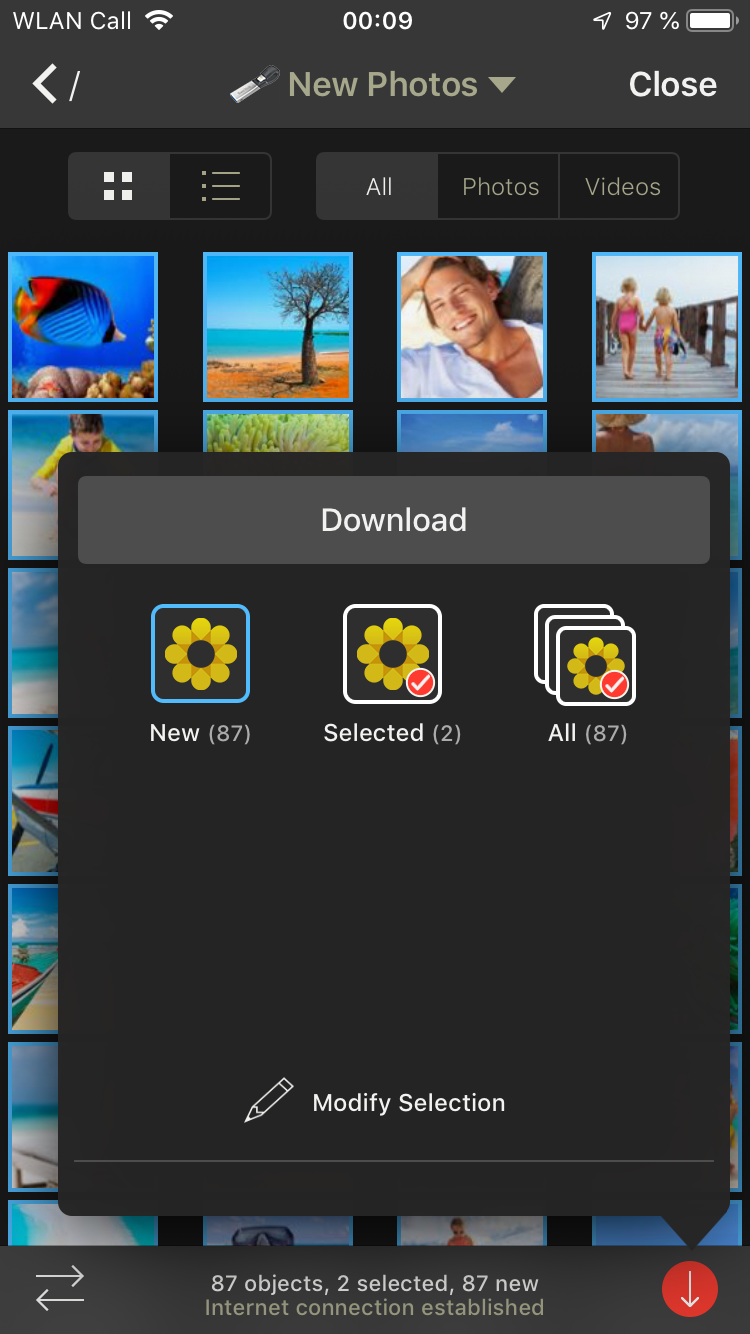750x1334 pixels.
Task: Close the photo browser
Action: [x=672, y=85]
